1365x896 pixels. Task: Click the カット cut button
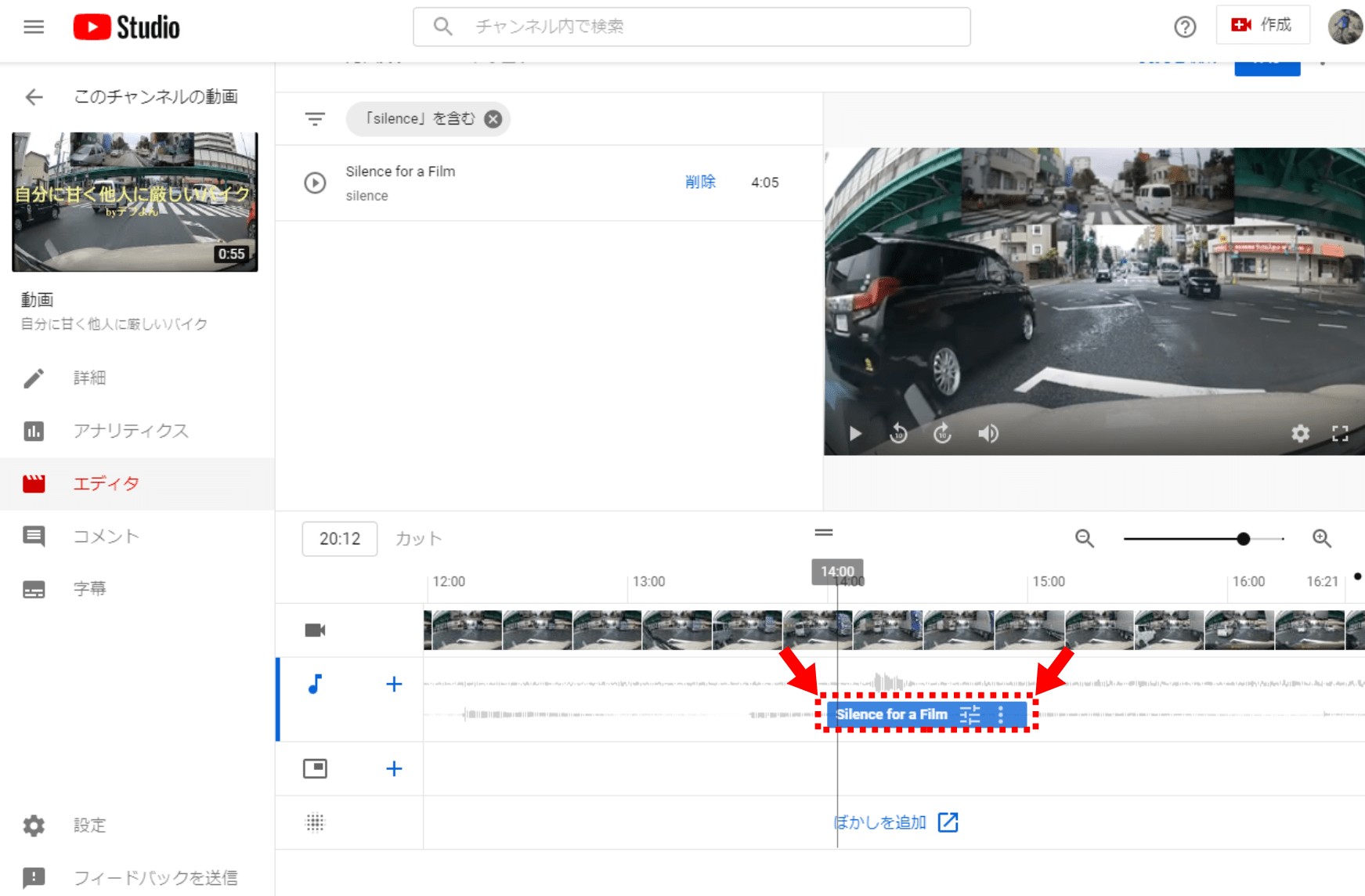[419, 539]
